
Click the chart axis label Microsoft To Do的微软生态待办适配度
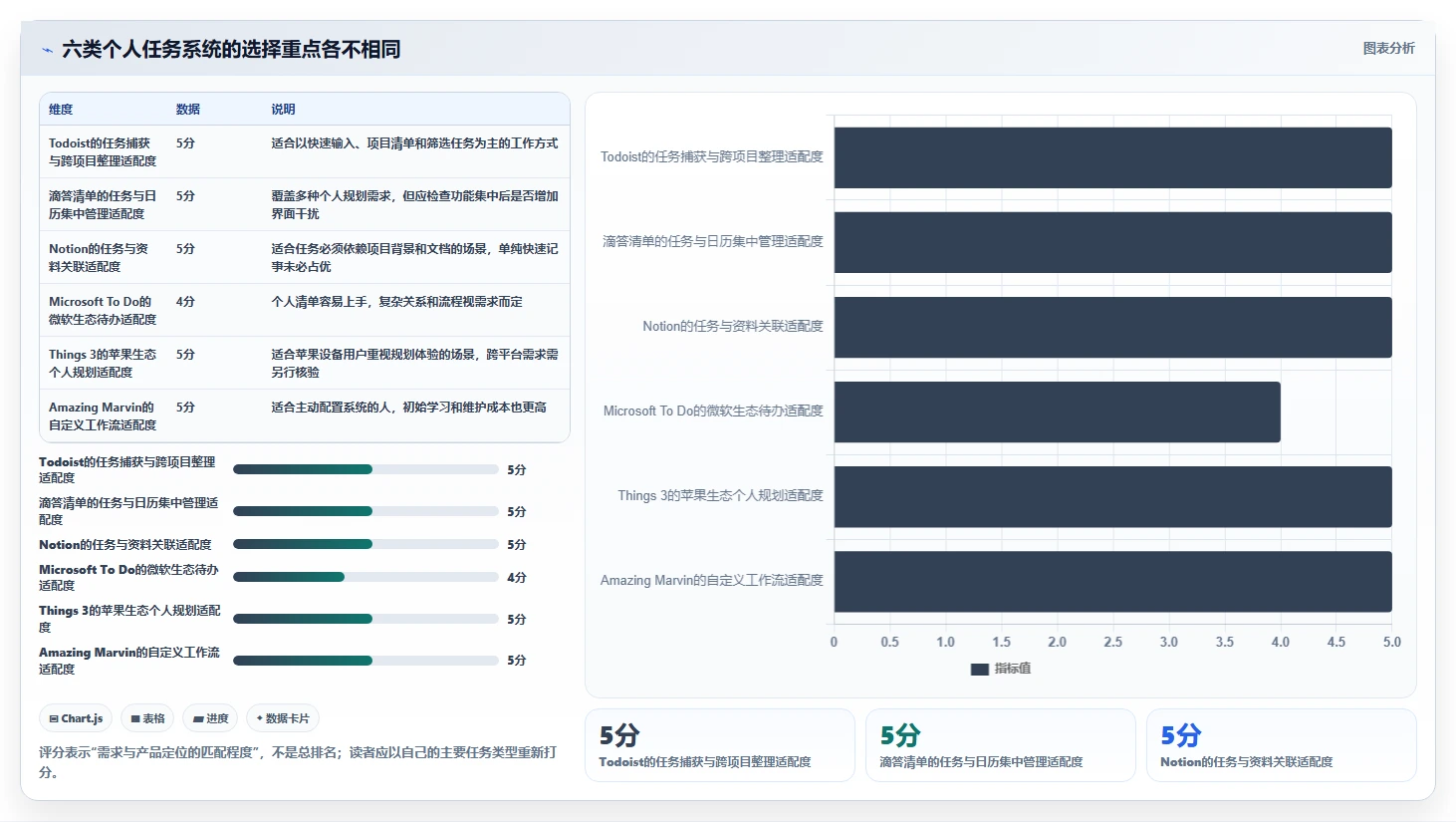tap(713, 411)
